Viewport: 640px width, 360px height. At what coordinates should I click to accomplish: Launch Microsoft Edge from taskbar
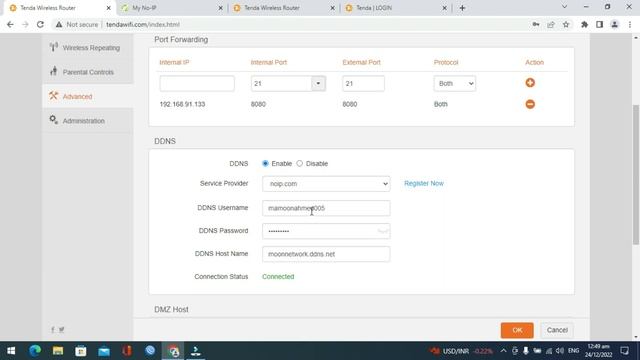click(35, 351)
